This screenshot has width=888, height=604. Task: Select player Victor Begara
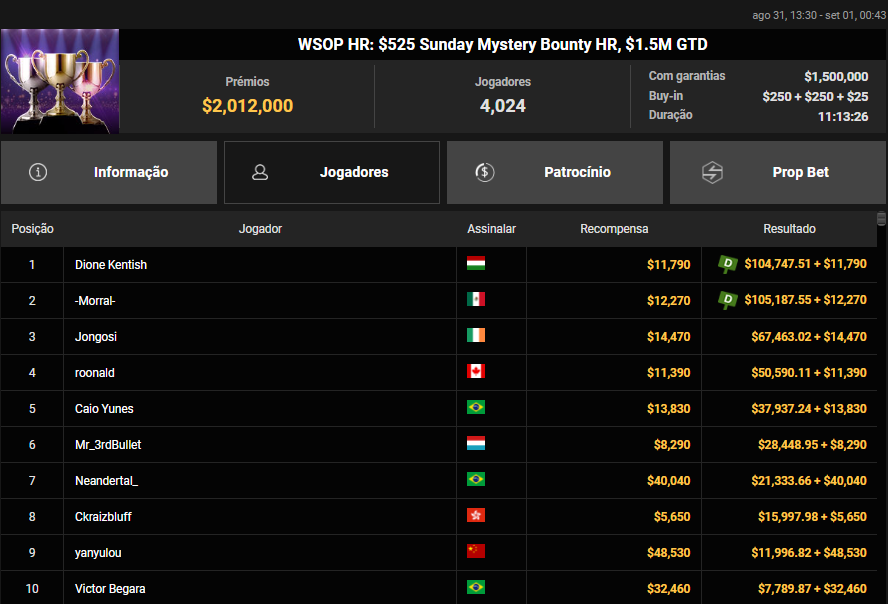pos(110,589)
